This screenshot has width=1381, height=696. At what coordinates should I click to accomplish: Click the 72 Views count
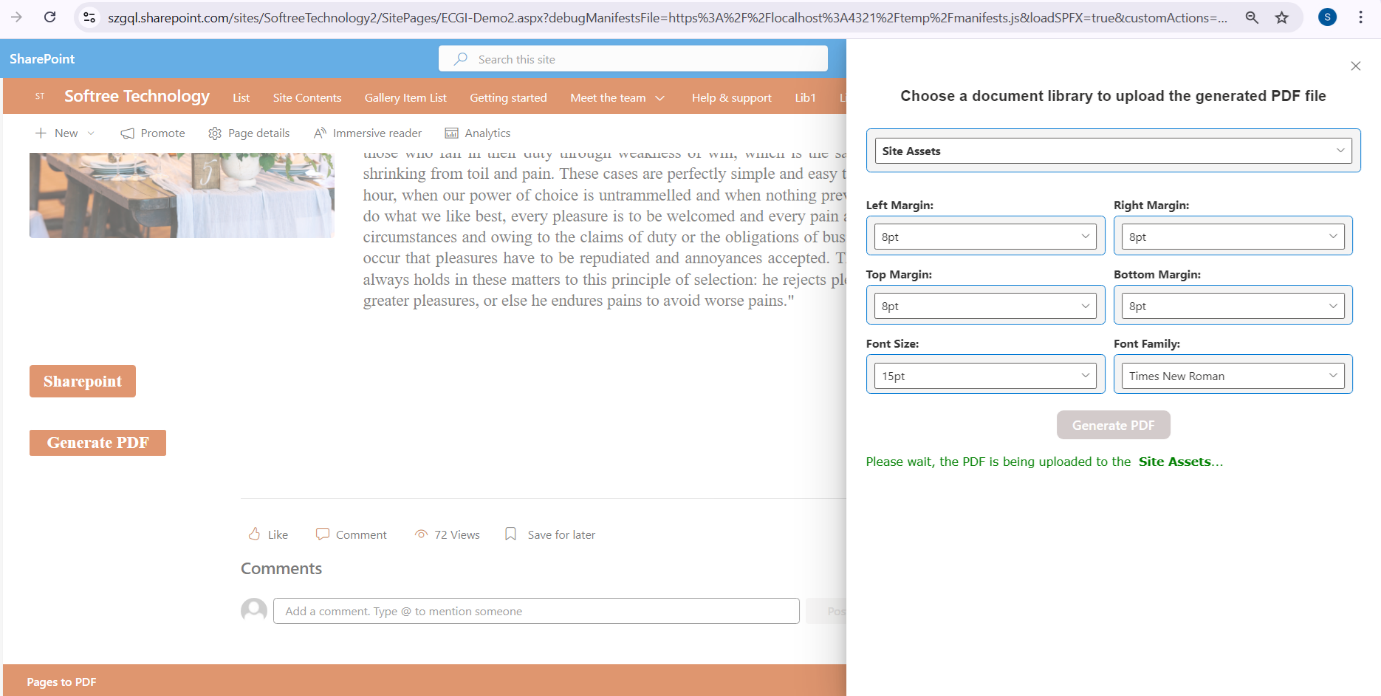tap(457, 535)
